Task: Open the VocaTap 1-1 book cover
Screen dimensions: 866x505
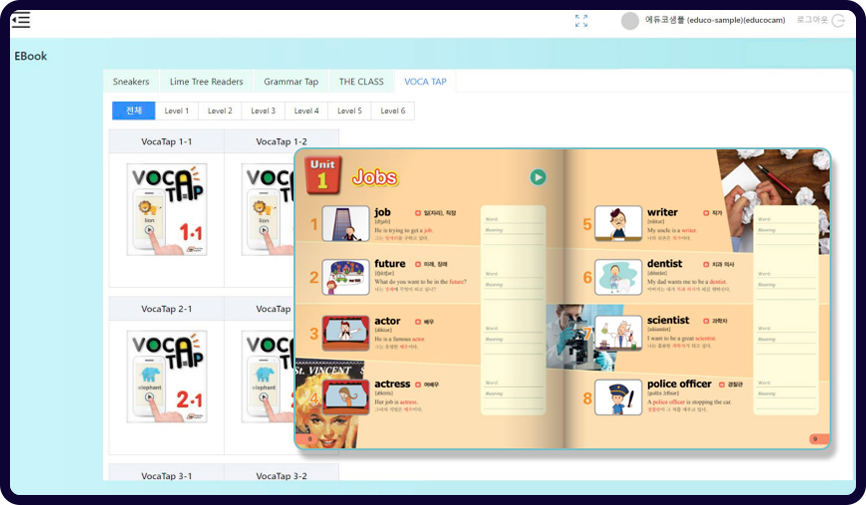Action: click(x=167, y=208)
